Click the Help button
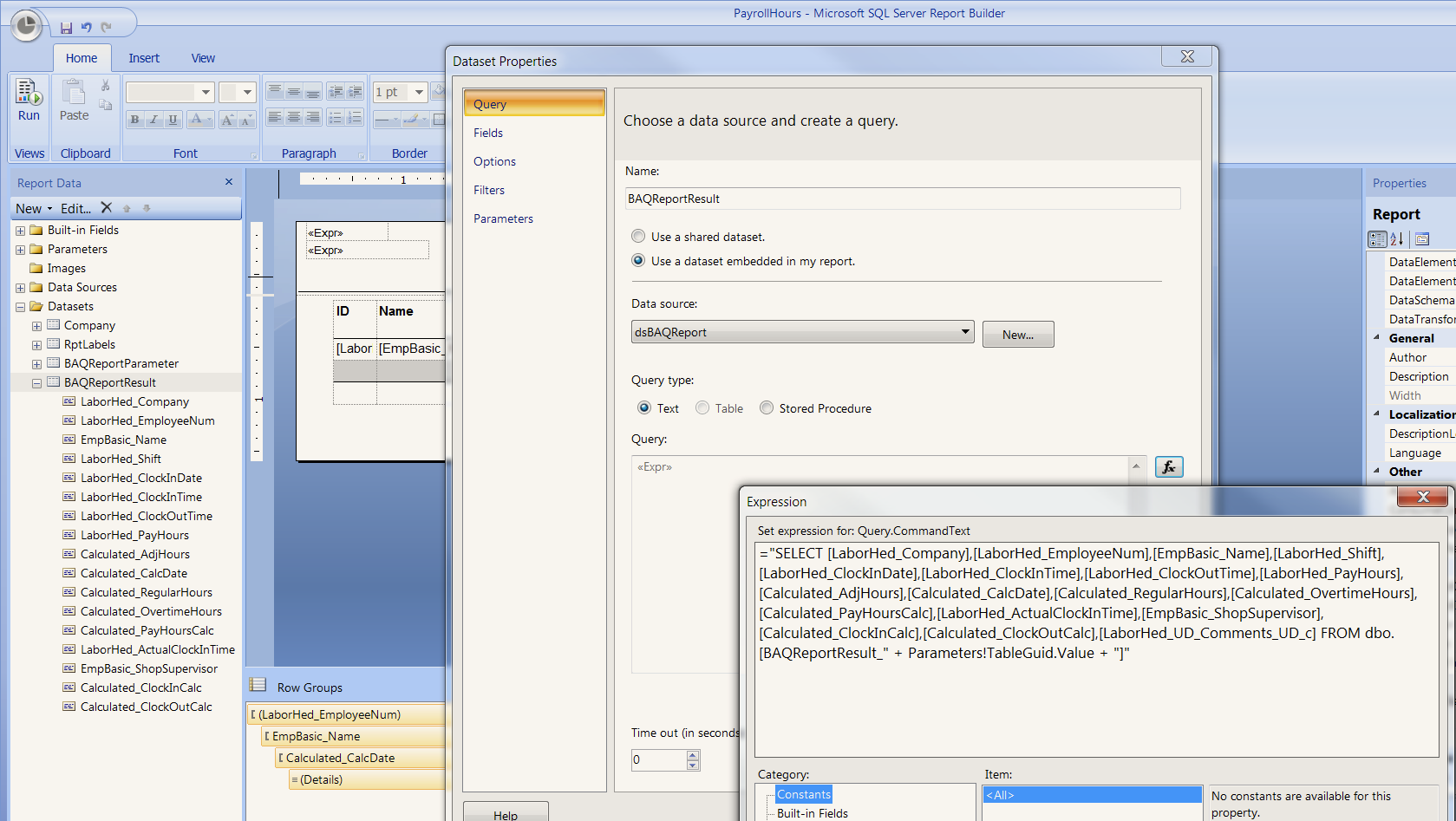The image size is (1456, 821). pos(506,813)
